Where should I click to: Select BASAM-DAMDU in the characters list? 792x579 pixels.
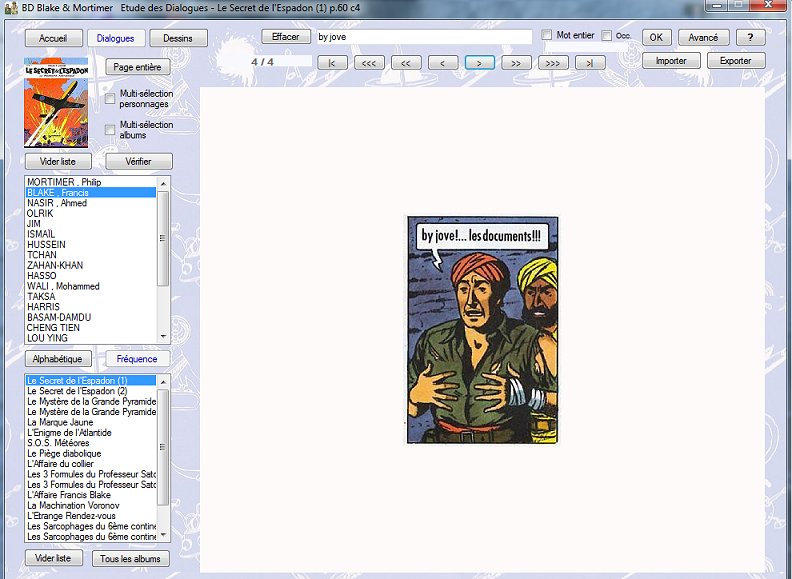point(91,317)
